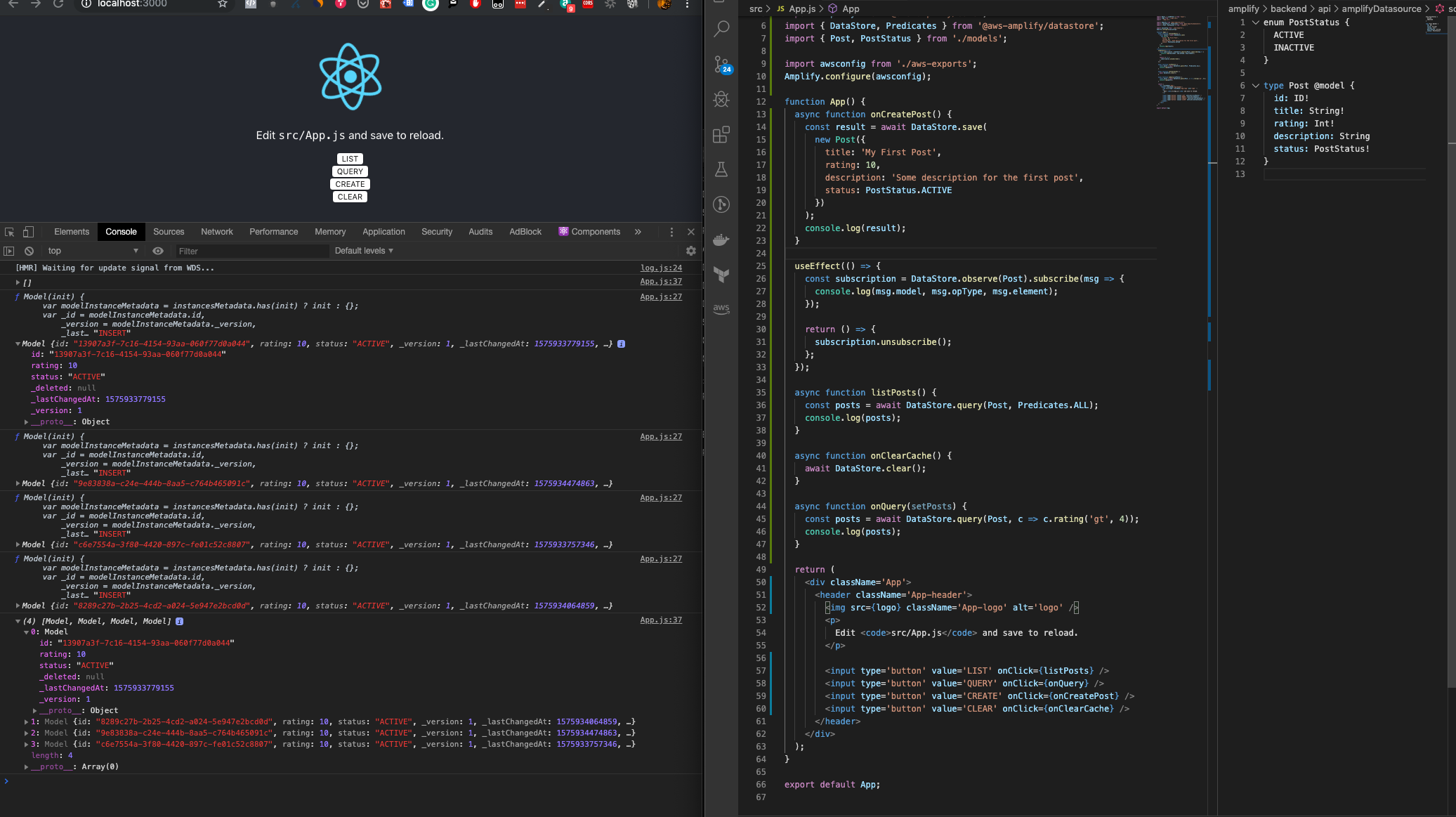Switch to Elements tab

coord(72,232)
